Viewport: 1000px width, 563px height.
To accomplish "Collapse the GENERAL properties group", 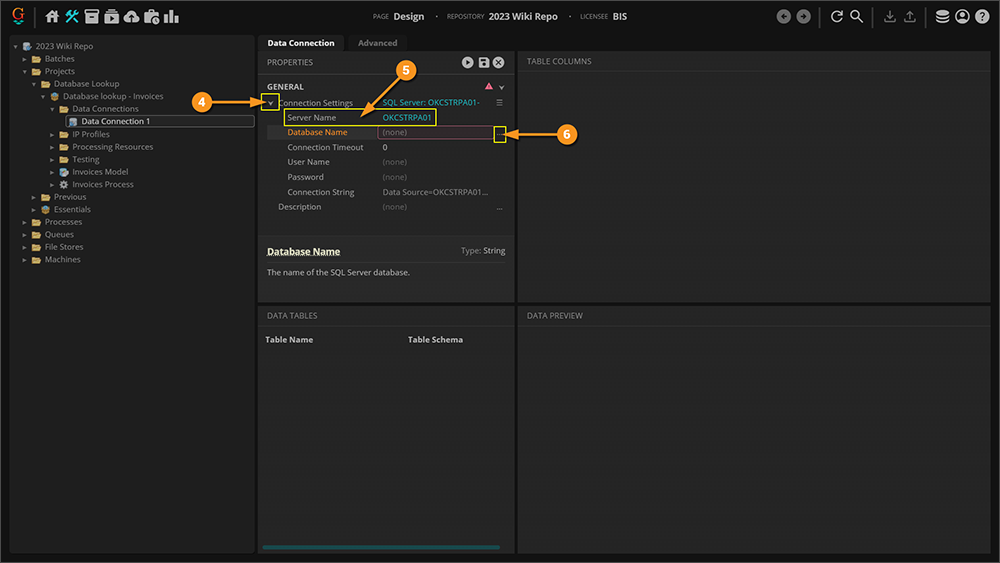I will pos(502,88).
